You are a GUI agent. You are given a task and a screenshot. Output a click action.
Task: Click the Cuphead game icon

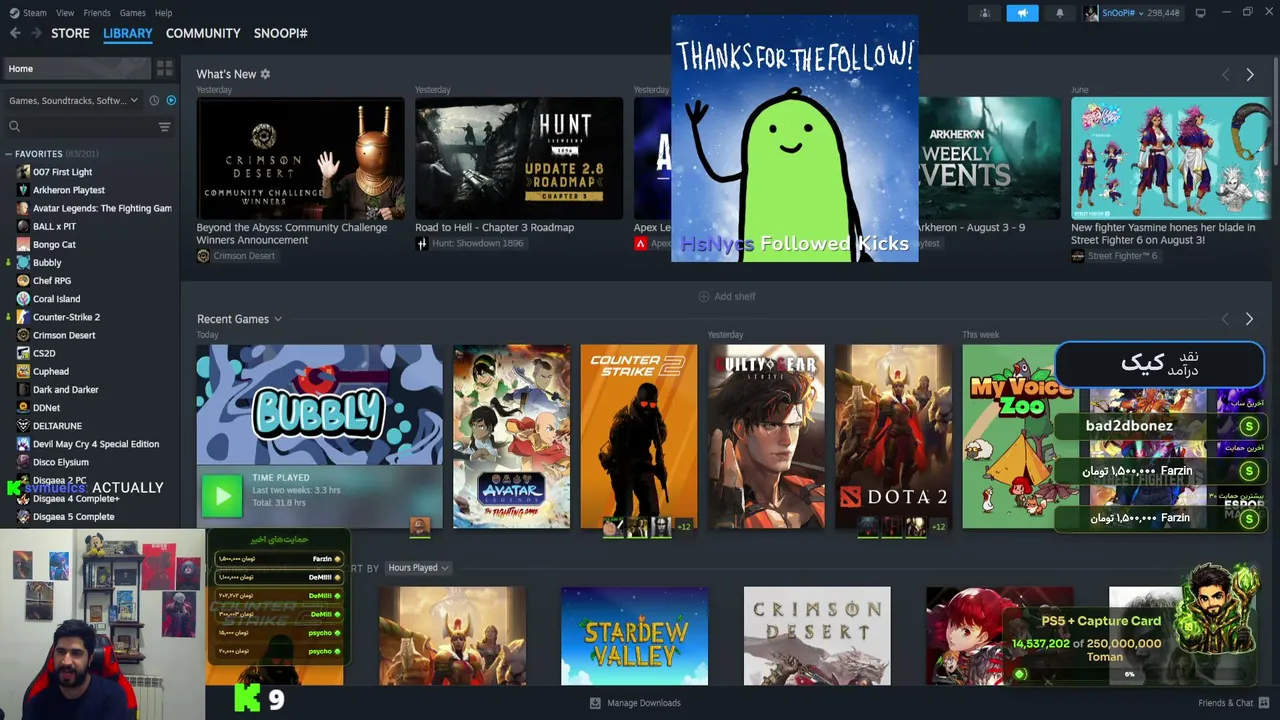click(x=23, y=372)
